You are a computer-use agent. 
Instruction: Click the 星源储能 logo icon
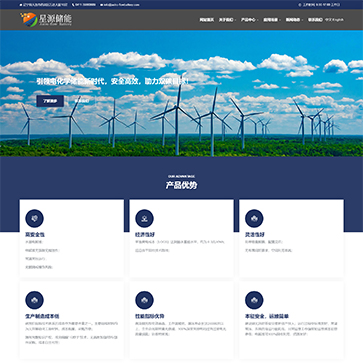(29, 20)
